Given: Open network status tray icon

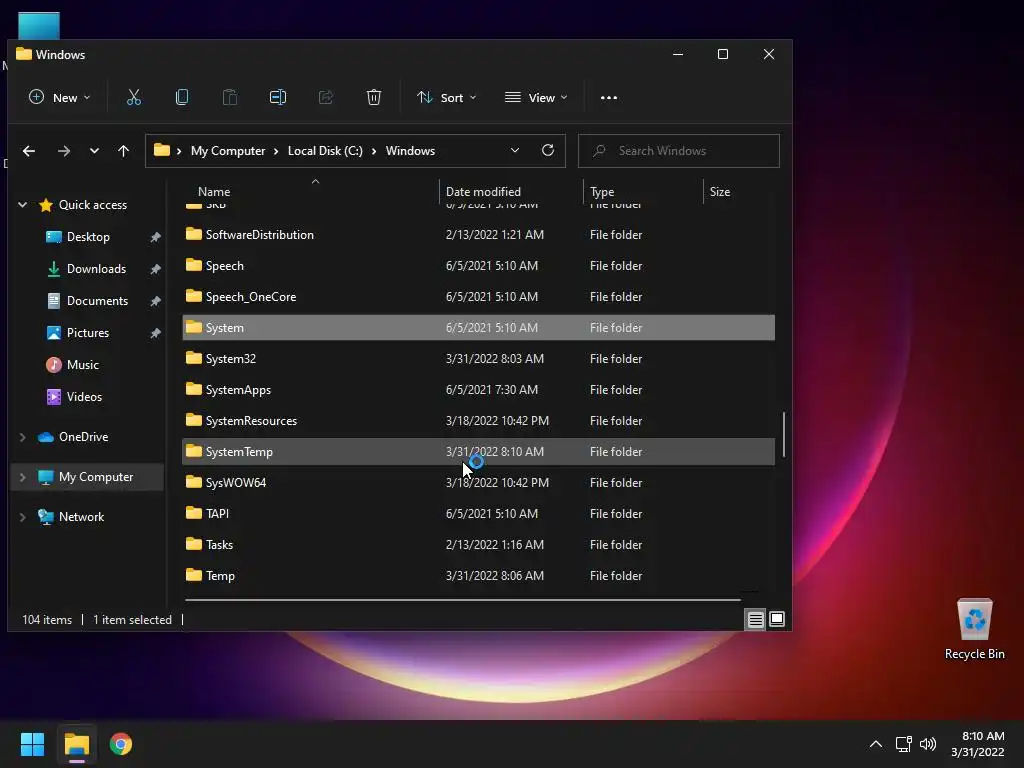Looking at the screenshot, I should [x=903, y=744].
